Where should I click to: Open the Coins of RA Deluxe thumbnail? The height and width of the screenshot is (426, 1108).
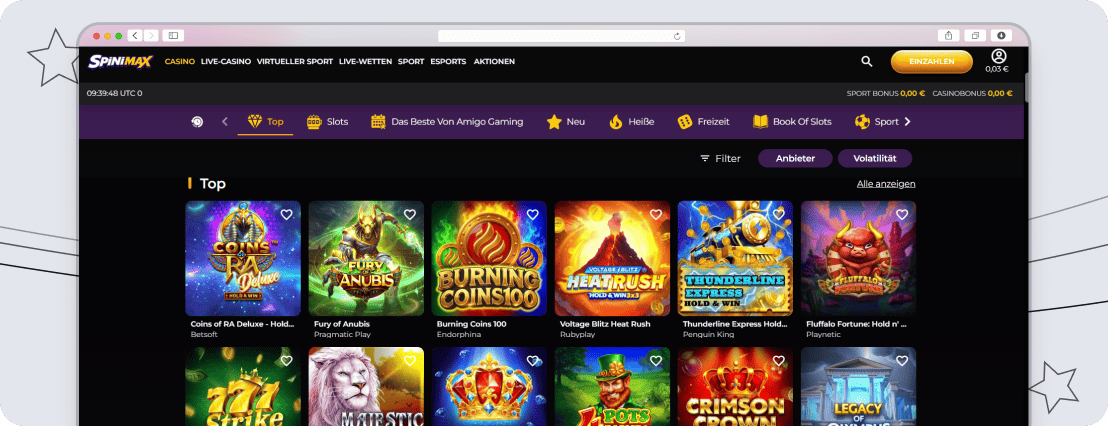(x=243, y=258)
